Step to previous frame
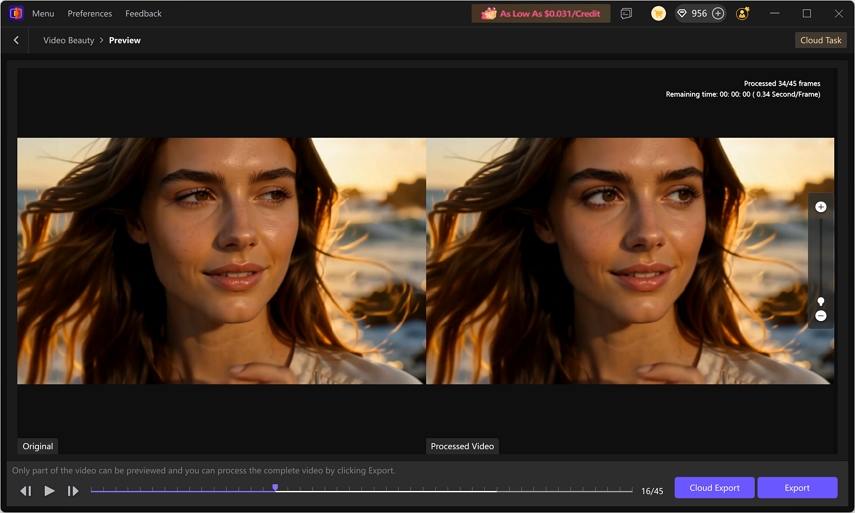 (26, 491)
